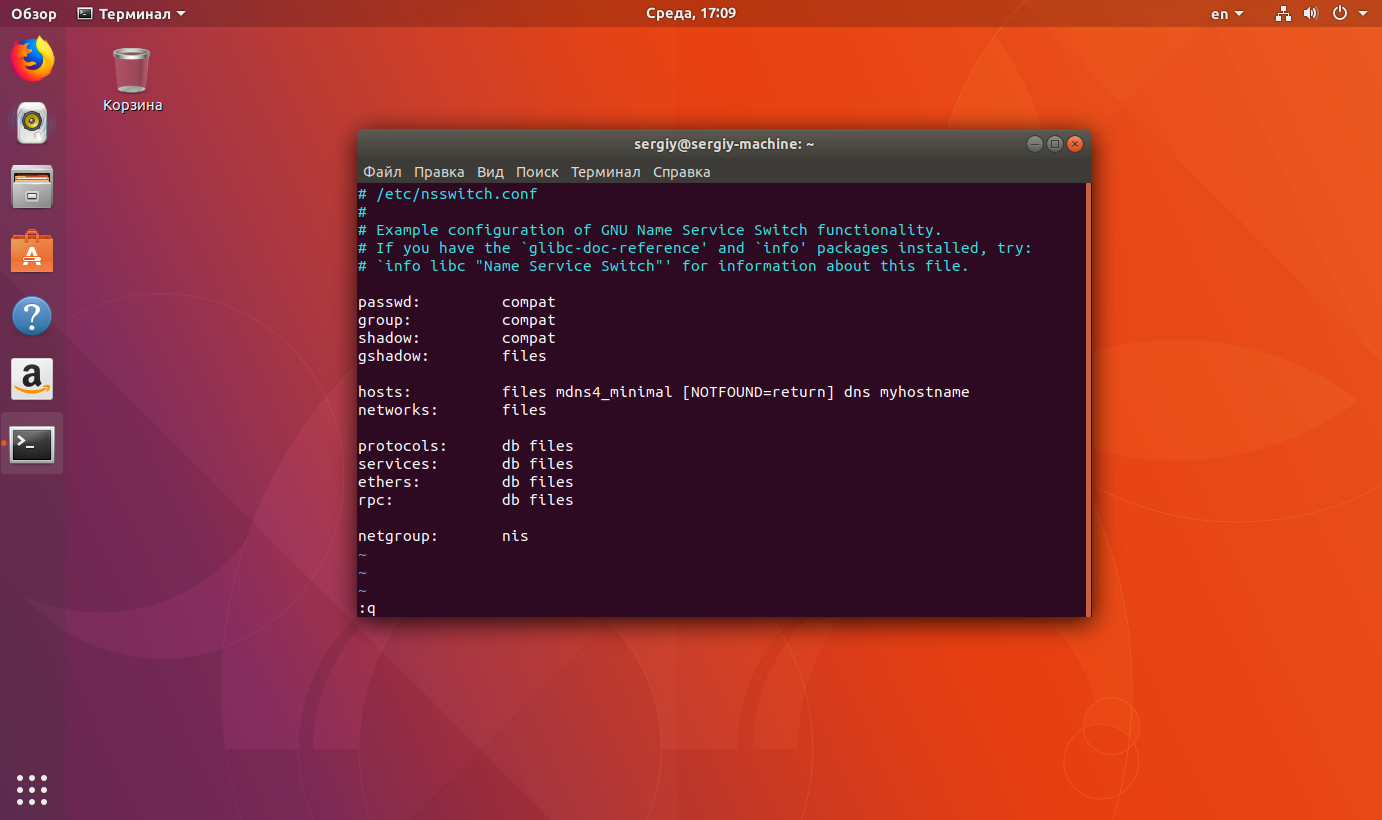The image size is (1382, 820).
Task: Click the 'group:' entry
Action: (385, 320)
